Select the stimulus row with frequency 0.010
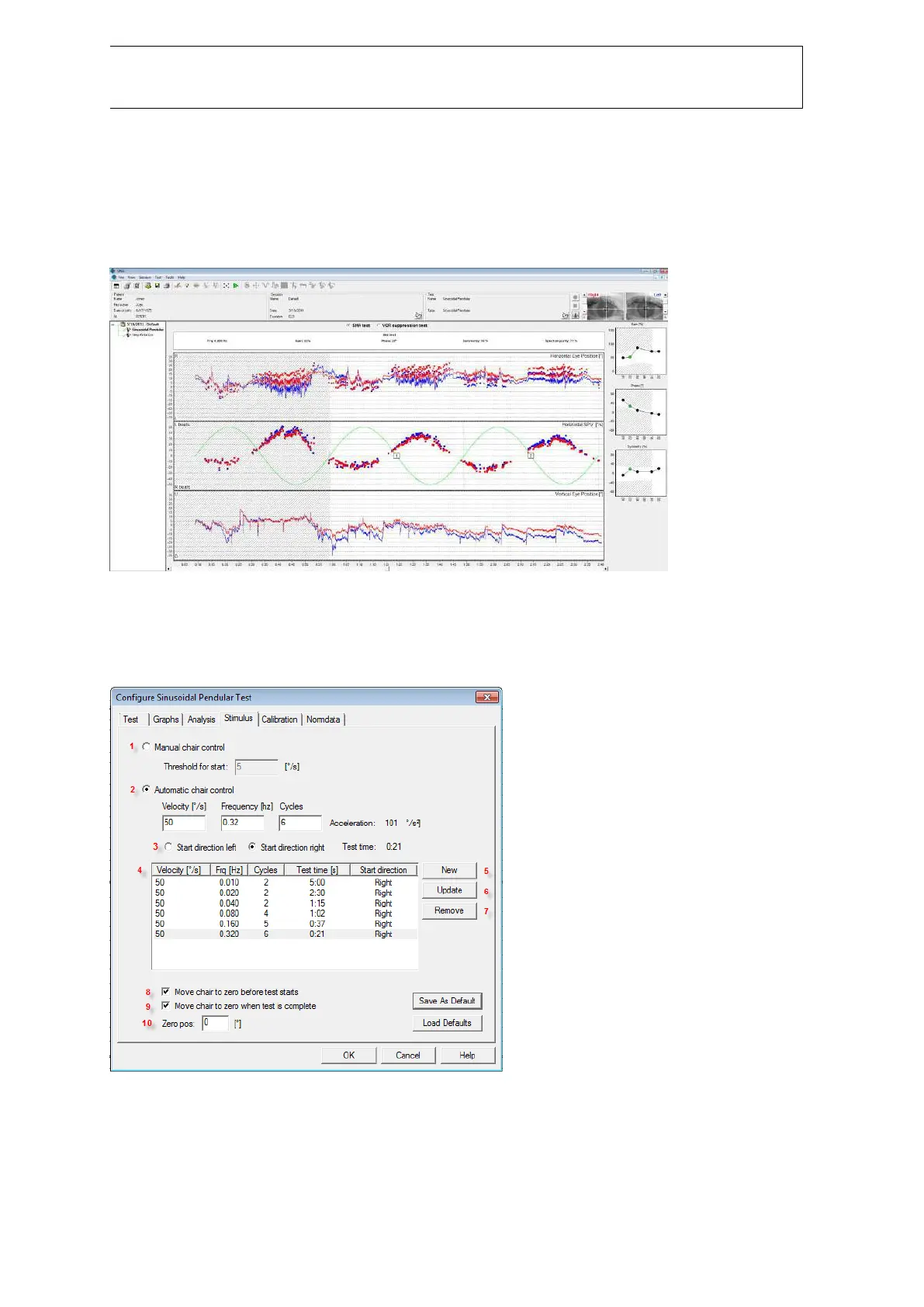This screenshot has height=1307, width=924. click(x=285, y=882)
